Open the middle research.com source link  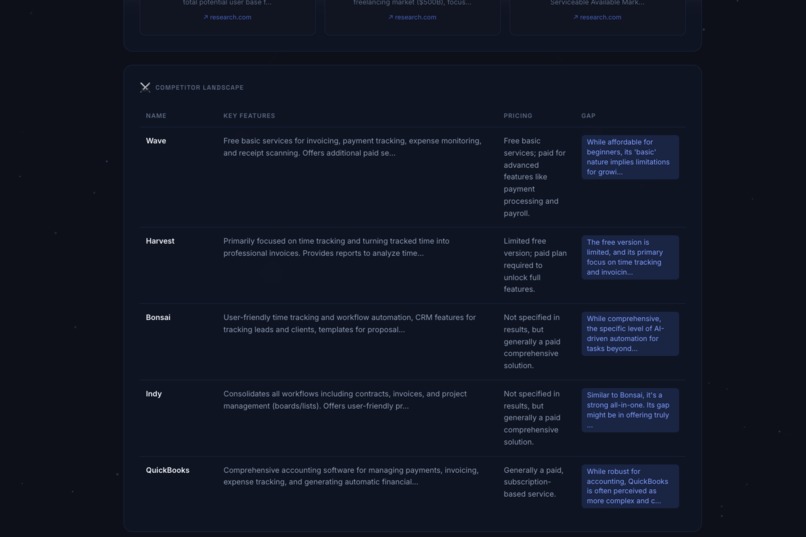412,17
